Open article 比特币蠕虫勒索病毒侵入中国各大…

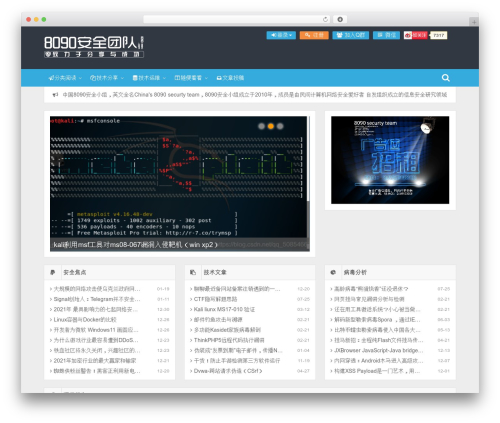click(x=377, y=330)
